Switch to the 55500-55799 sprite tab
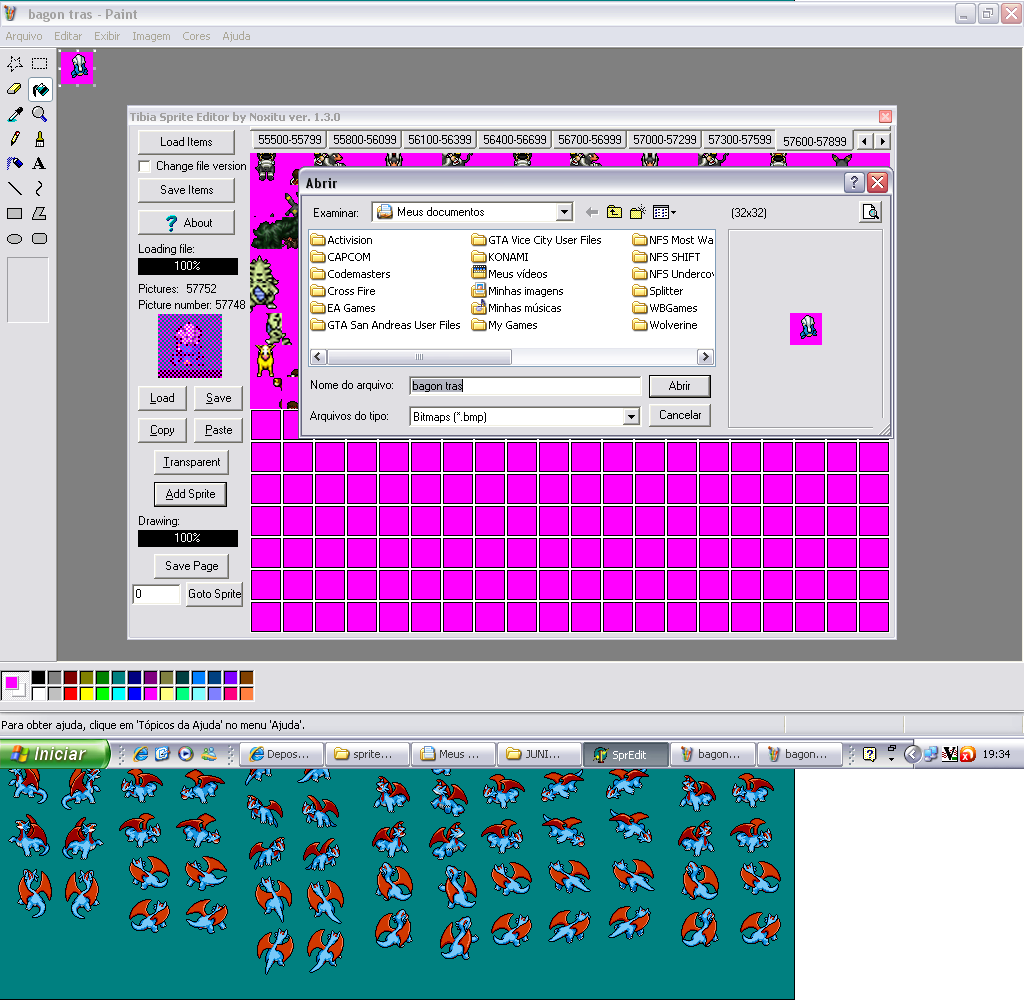 (289, 140)
